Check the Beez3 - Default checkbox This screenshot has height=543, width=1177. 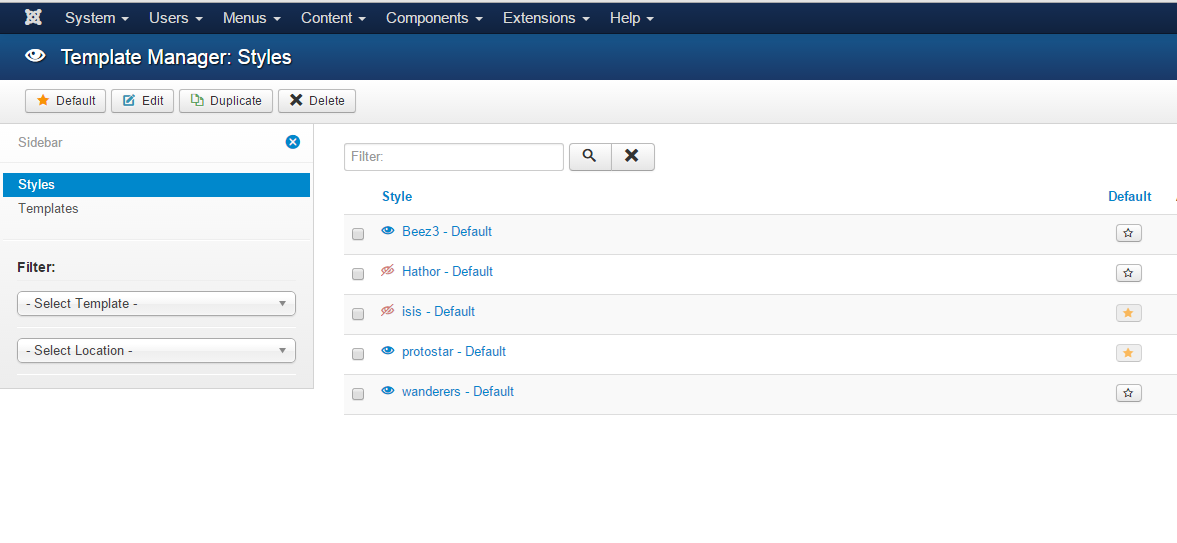358,234
